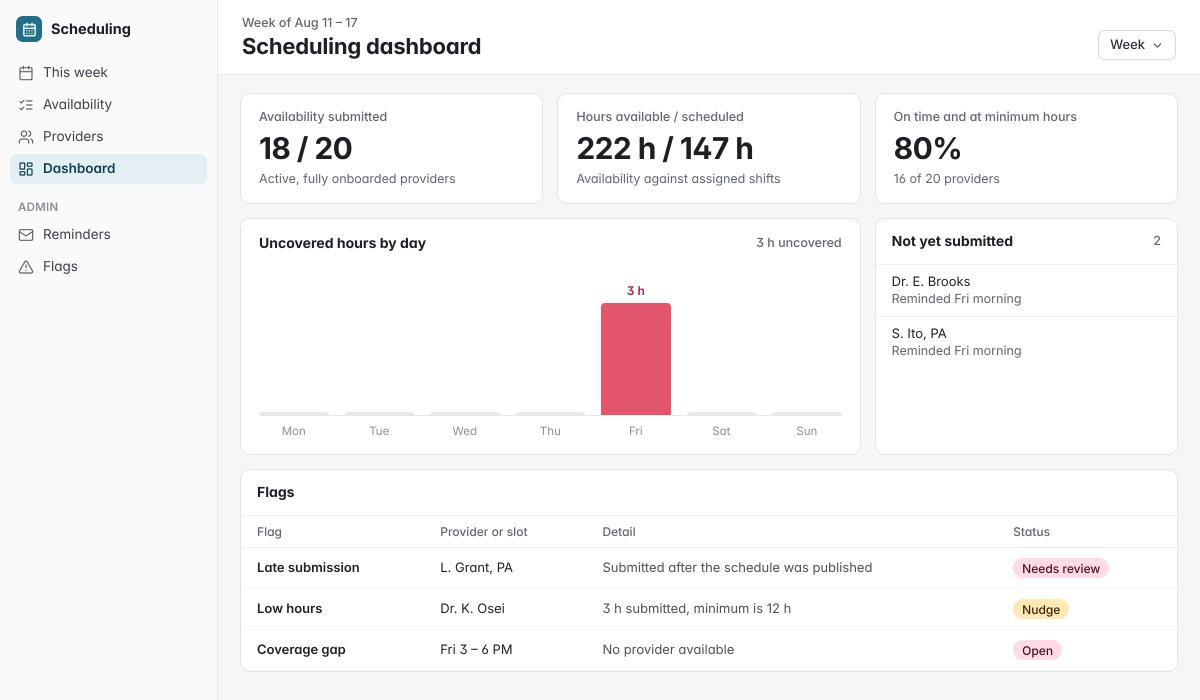Click the Not yet submitted count 2
This screenshot has height=700, width=1200.
1157,241
